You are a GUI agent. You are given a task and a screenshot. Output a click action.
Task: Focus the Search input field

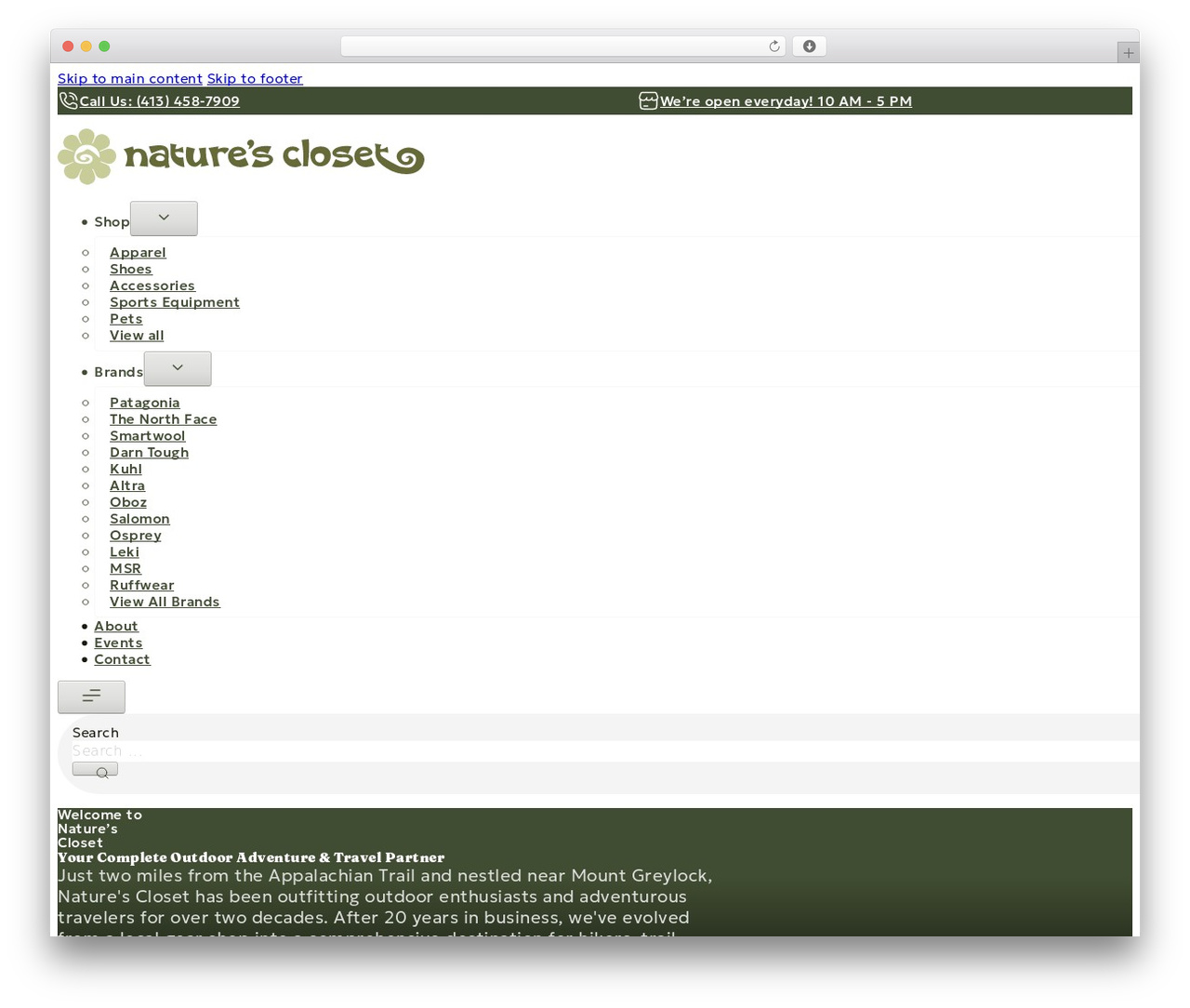pyautogui.click(x=606, y=751)
